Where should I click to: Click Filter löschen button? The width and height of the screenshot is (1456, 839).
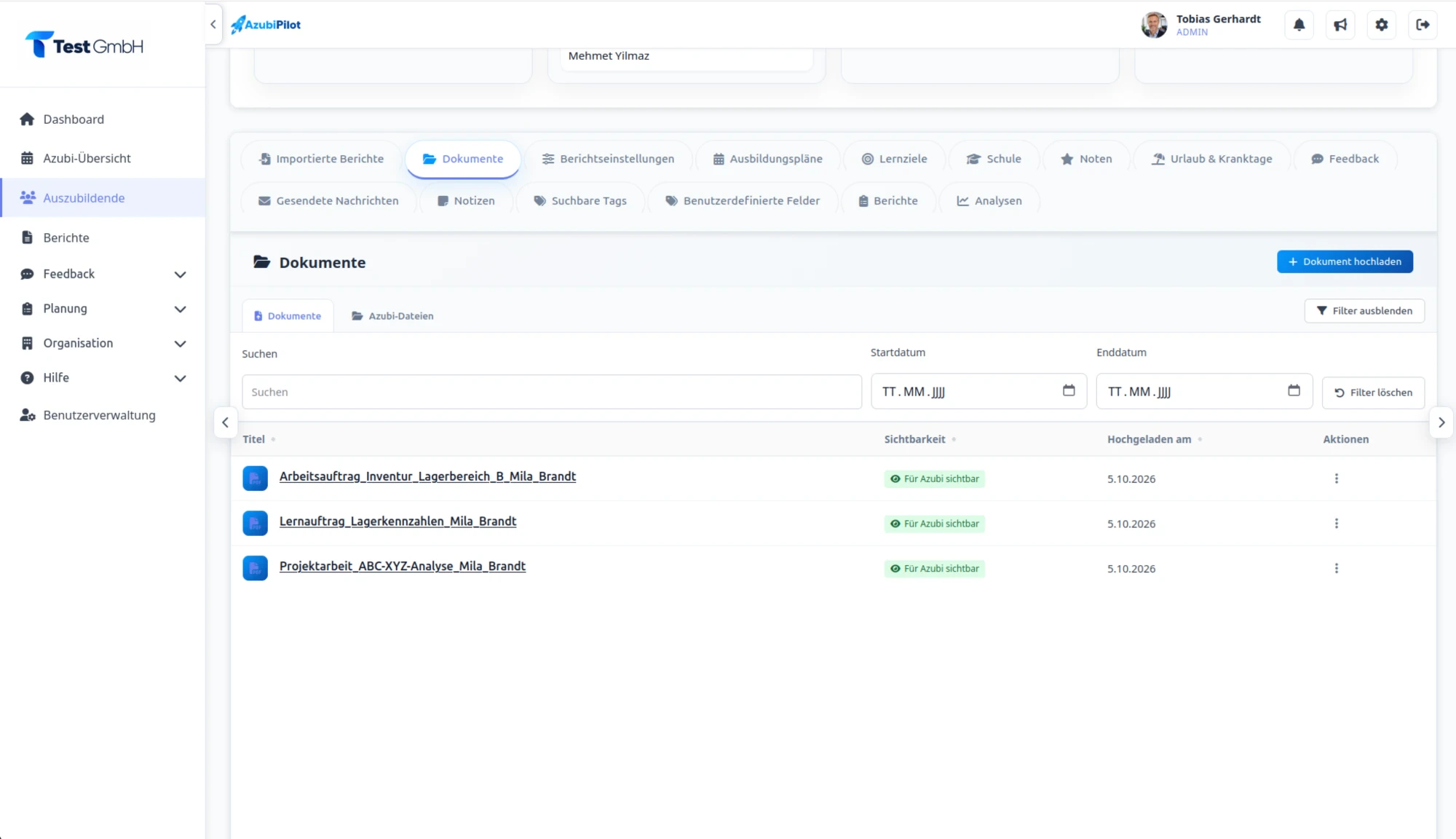click(x=1373, y=393)
